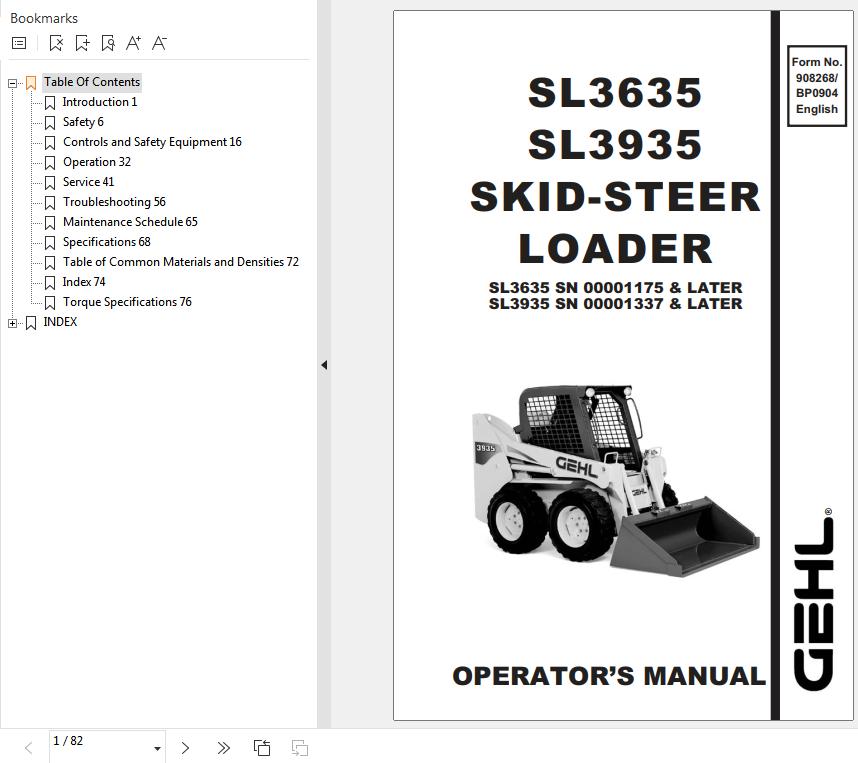The image size is (858, 763).
Task: Click the OPERATOR'S MANUAL heading
Action: pos(609,676)
